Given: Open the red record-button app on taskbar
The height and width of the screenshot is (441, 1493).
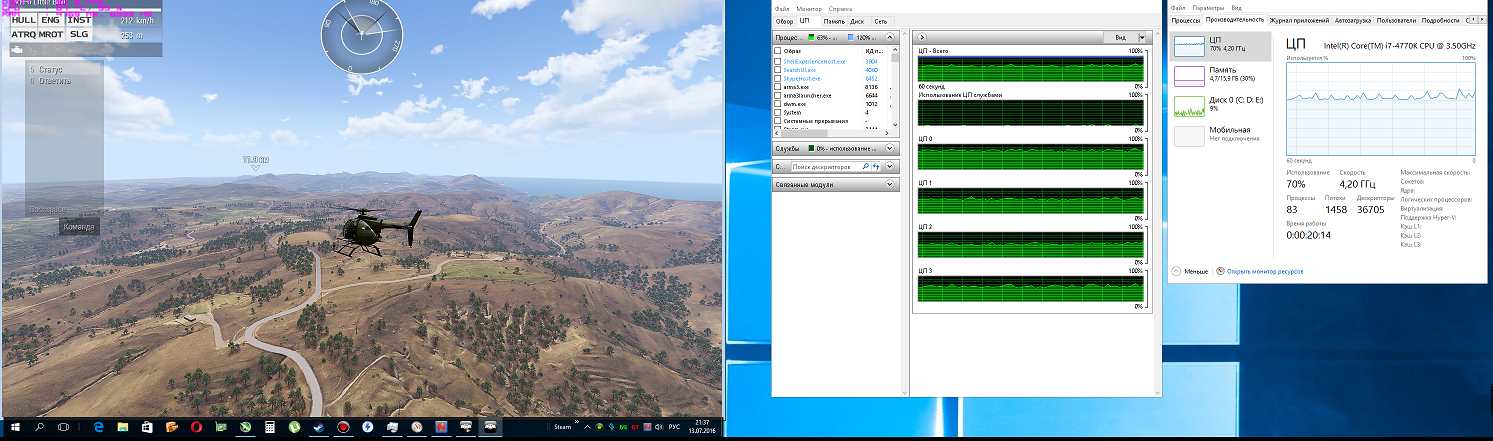Looking at the screenshot, I should [x=343, y=428].
